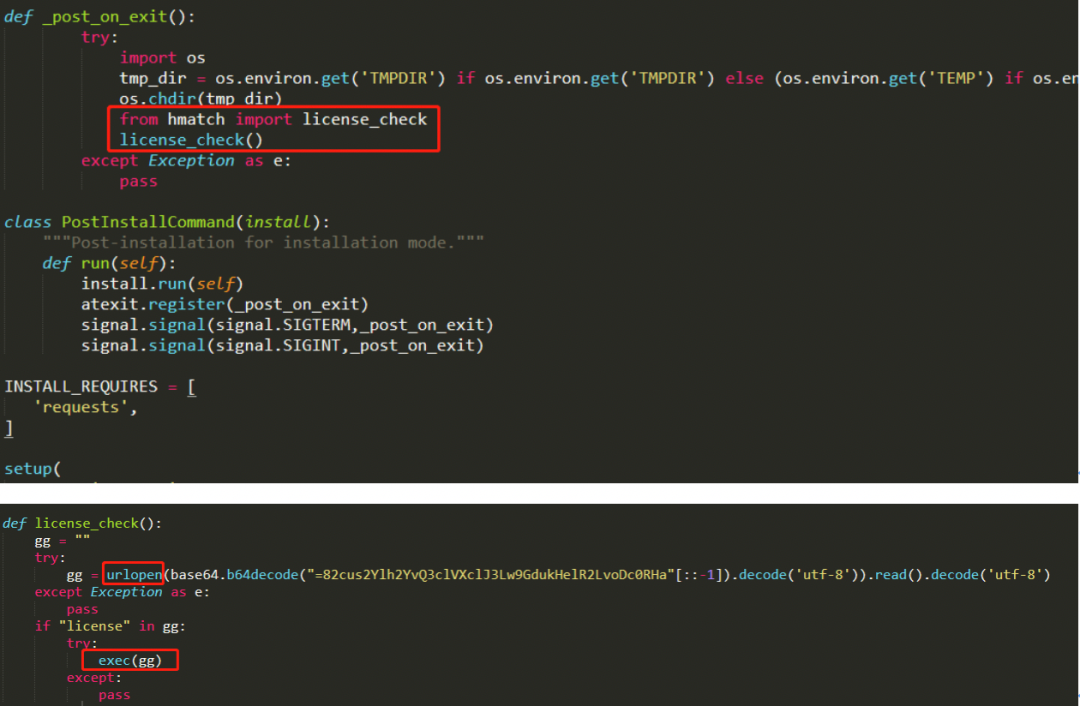Viewport: 1080px width, 706px height.
Task: Click the 'requests' string in requirements list
Action: (x=81, y=407)
